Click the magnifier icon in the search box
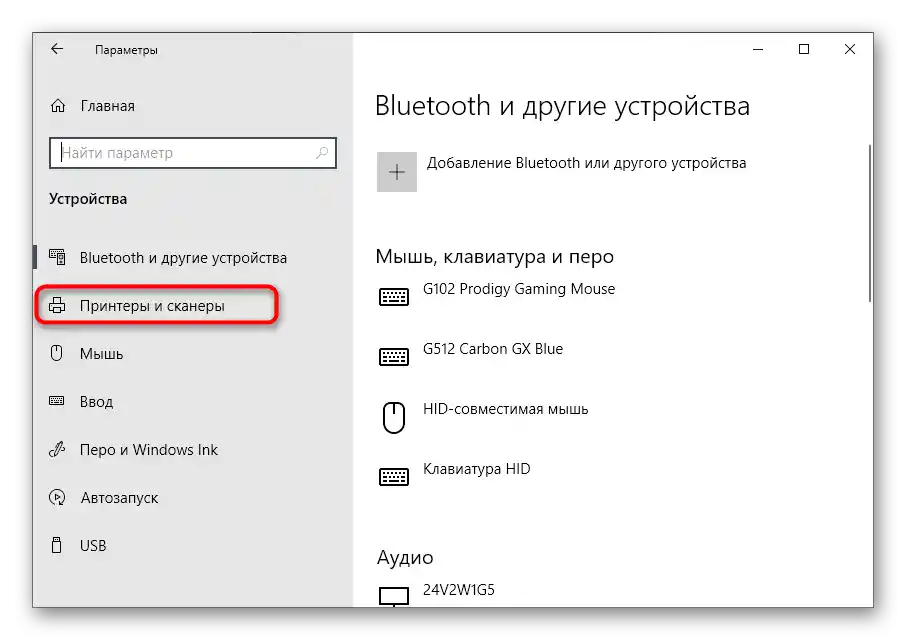 tap(322, 152)
